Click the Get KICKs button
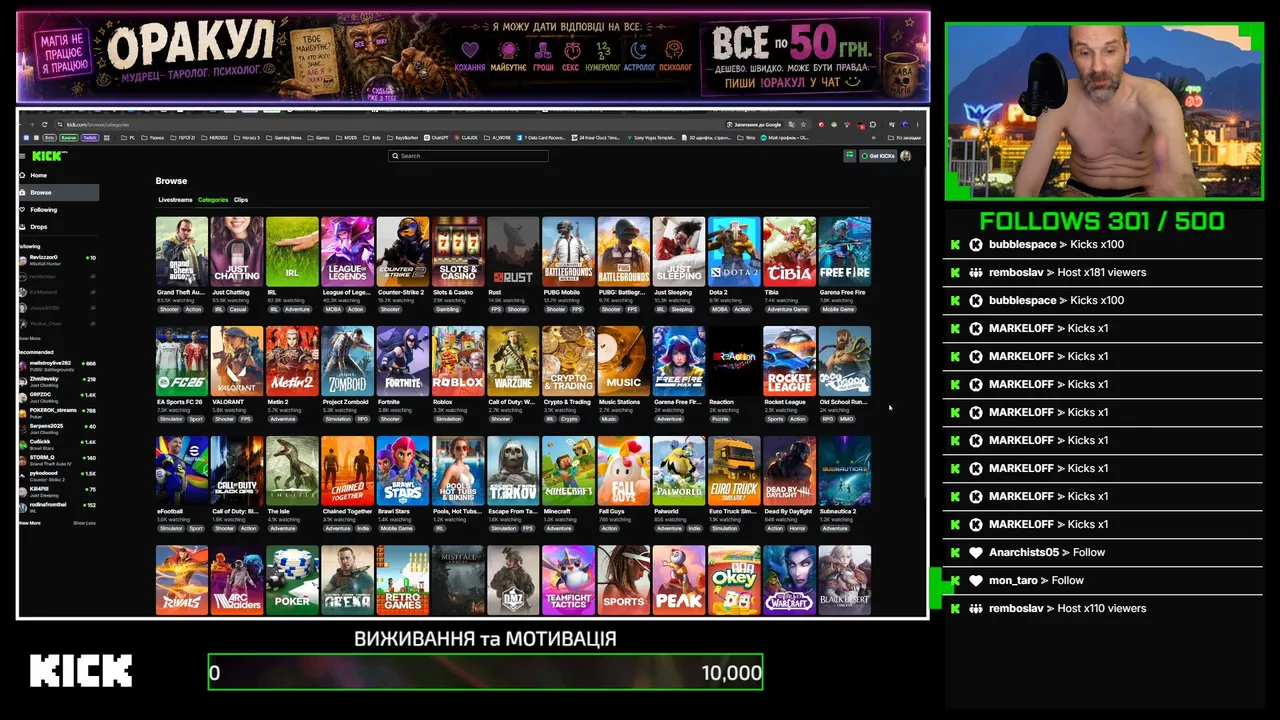1280x720 pixels. pos(878,156)
